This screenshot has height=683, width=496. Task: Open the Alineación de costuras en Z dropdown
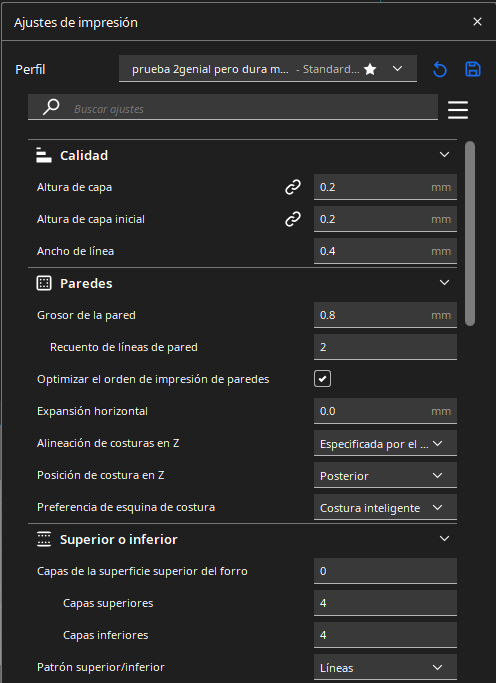pyautogui.click(x=385, y=443)
